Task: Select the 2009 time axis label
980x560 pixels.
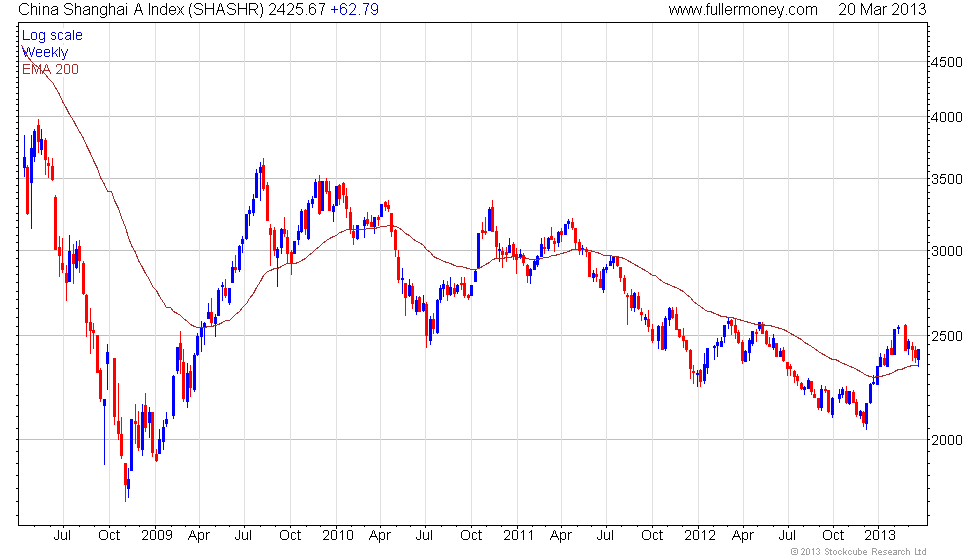Action: coord(156,536)
